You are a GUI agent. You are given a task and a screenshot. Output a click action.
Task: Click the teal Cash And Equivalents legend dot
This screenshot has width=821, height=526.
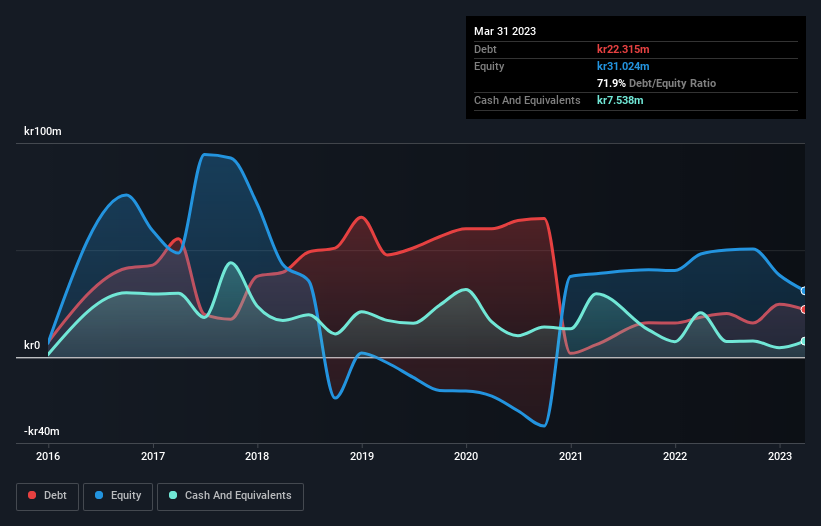(173, 495)
